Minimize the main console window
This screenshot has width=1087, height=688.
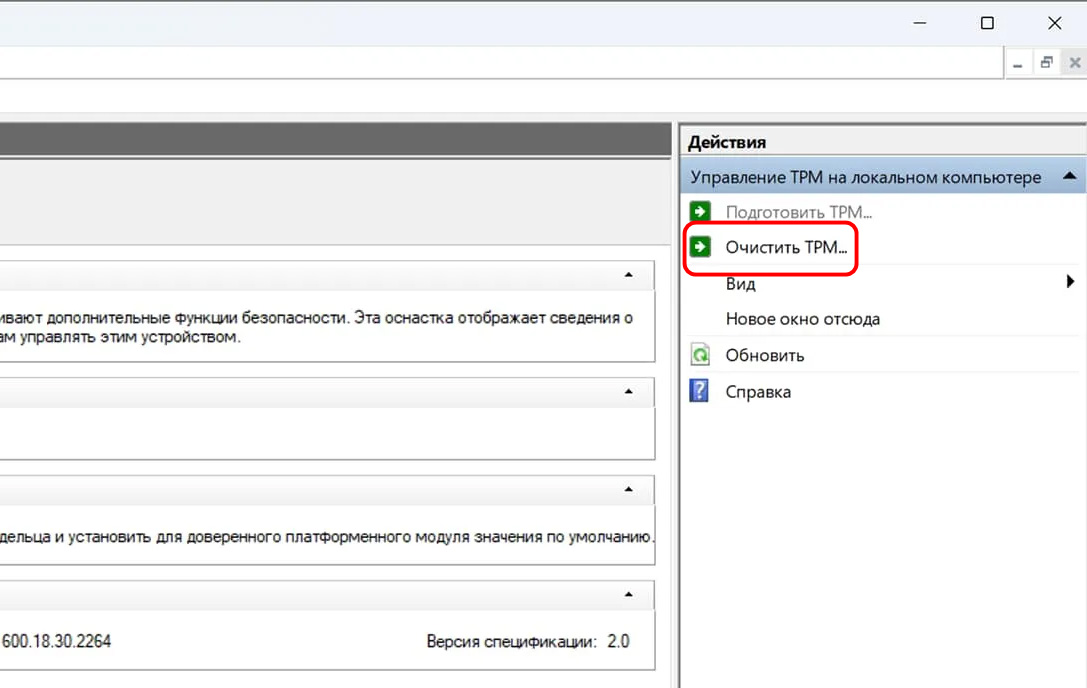click(920, 23)
